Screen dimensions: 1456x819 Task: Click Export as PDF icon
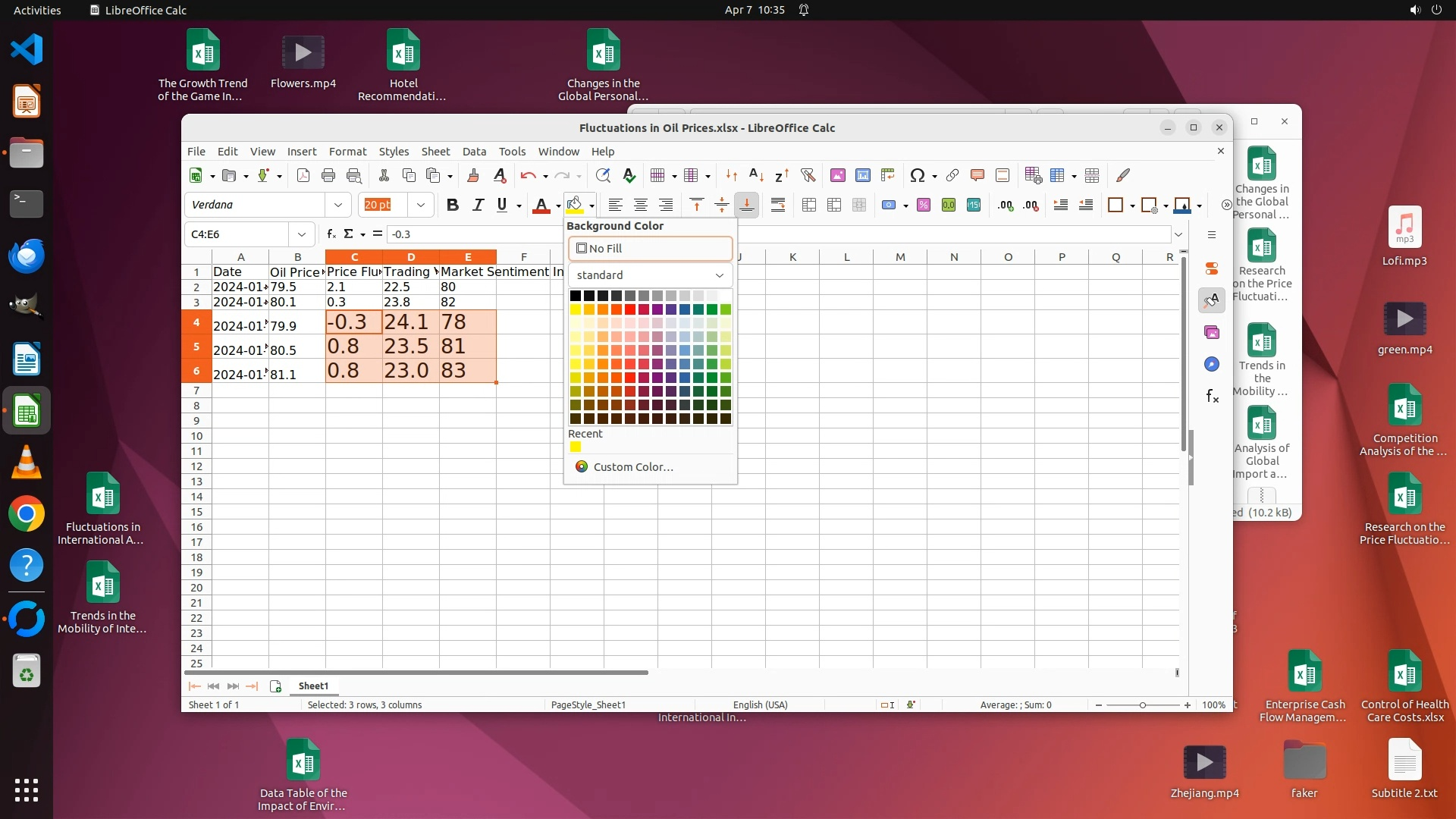303,176
